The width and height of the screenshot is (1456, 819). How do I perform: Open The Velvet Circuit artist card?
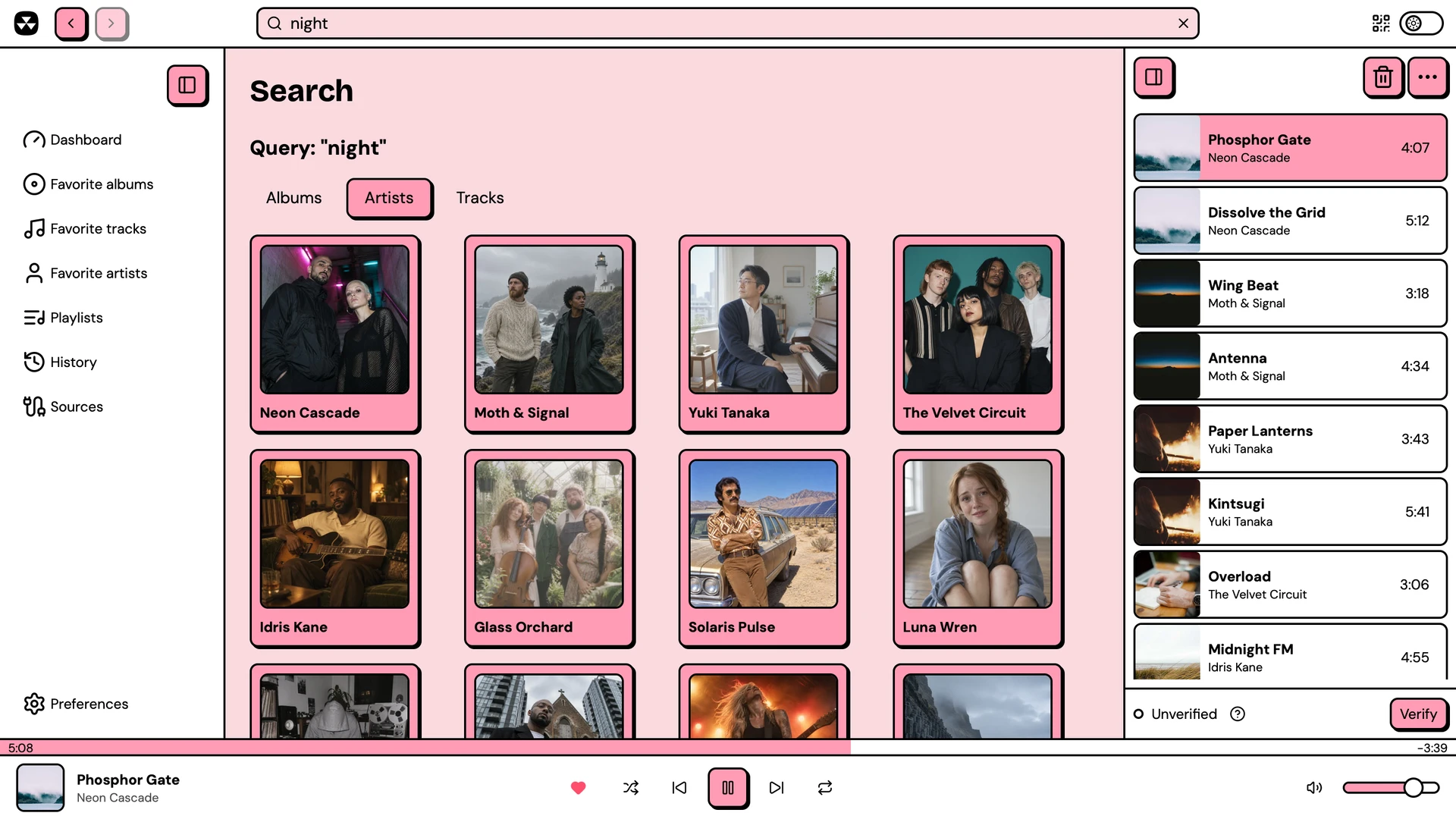978,334
